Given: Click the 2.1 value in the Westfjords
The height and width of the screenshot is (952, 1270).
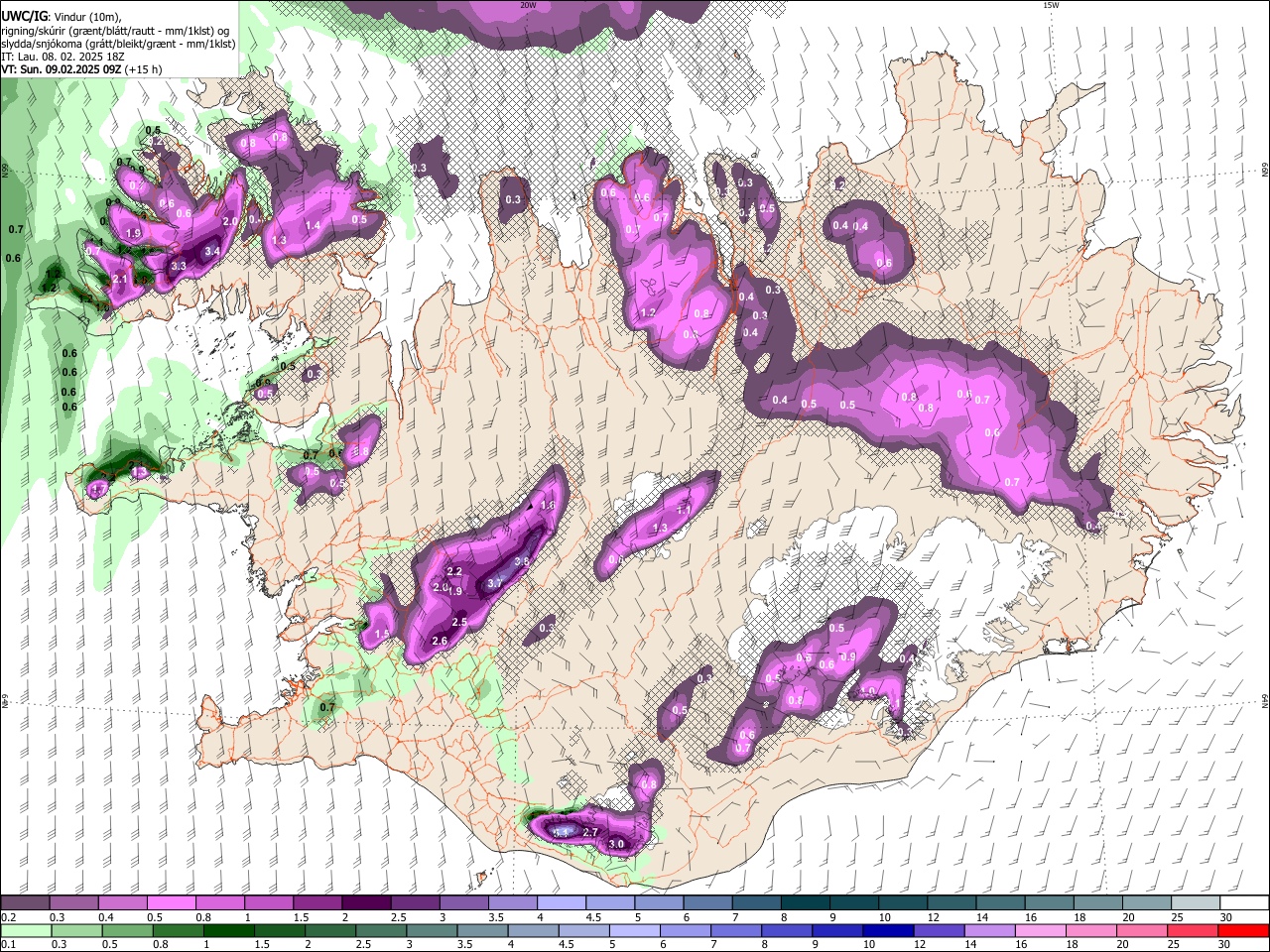Looking at the screenshot, I should point(120,280).
